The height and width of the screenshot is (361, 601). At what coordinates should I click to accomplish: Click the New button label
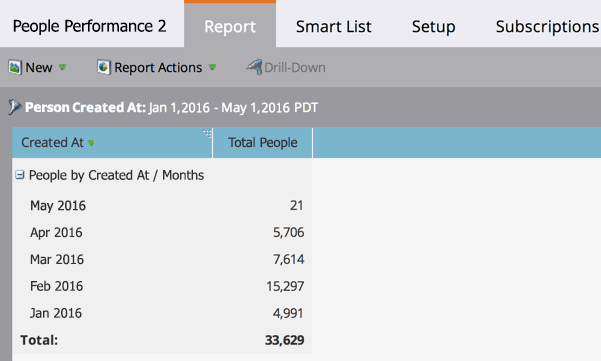pyautogui.click(x=39, y=67)
